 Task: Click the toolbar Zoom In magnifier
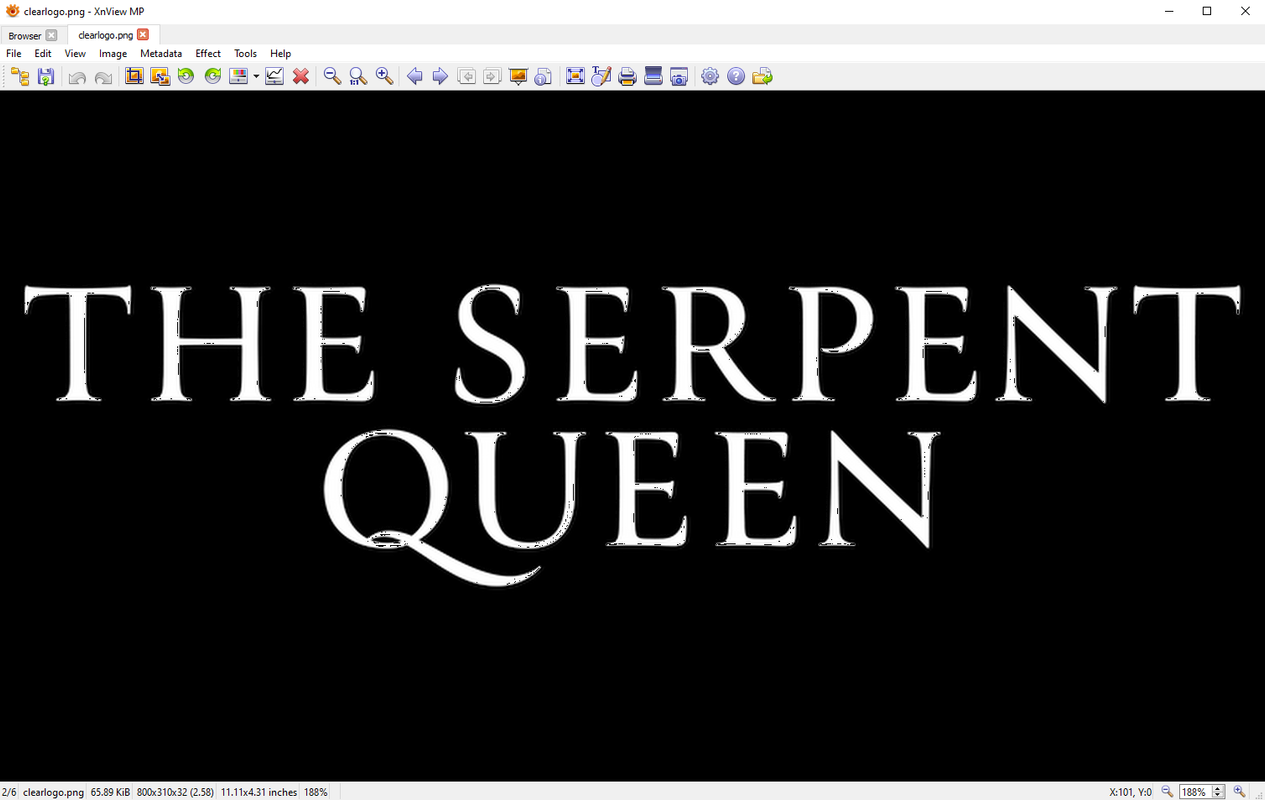tap(384, 77)
